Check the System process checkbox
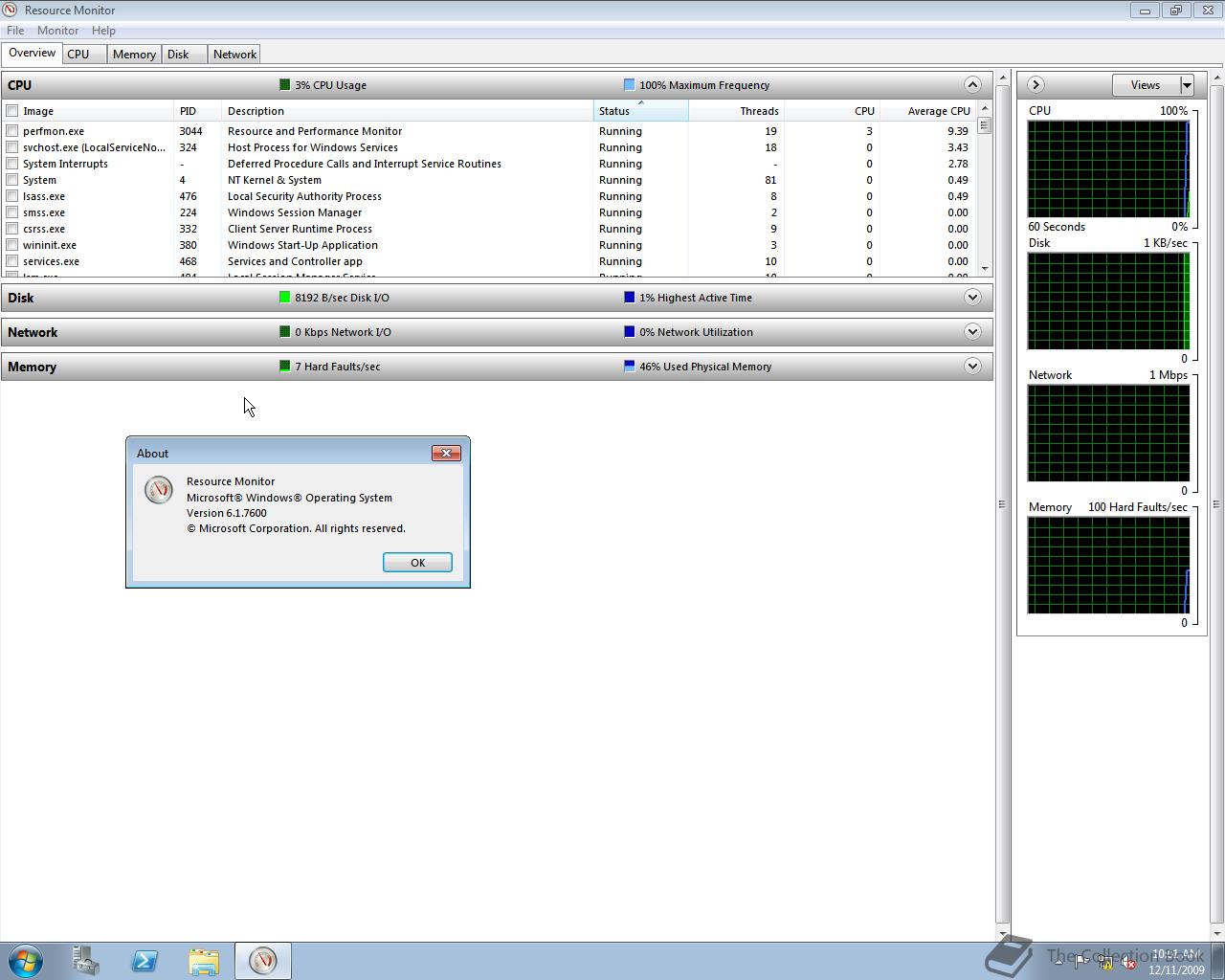The image size is (1225, 980). coord(12,180)
